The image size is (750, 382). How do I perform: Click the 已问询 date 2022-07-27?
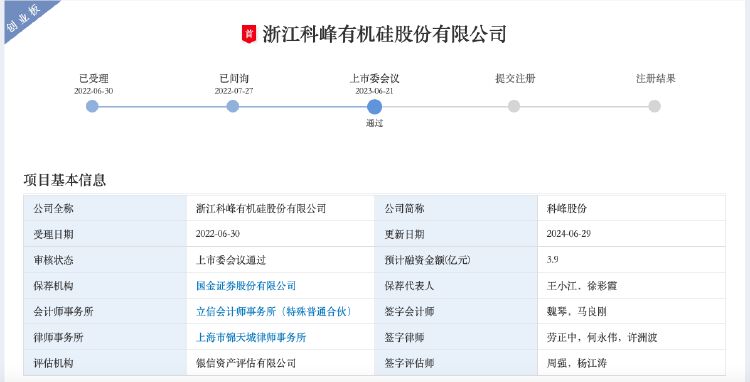click(234, 91)
